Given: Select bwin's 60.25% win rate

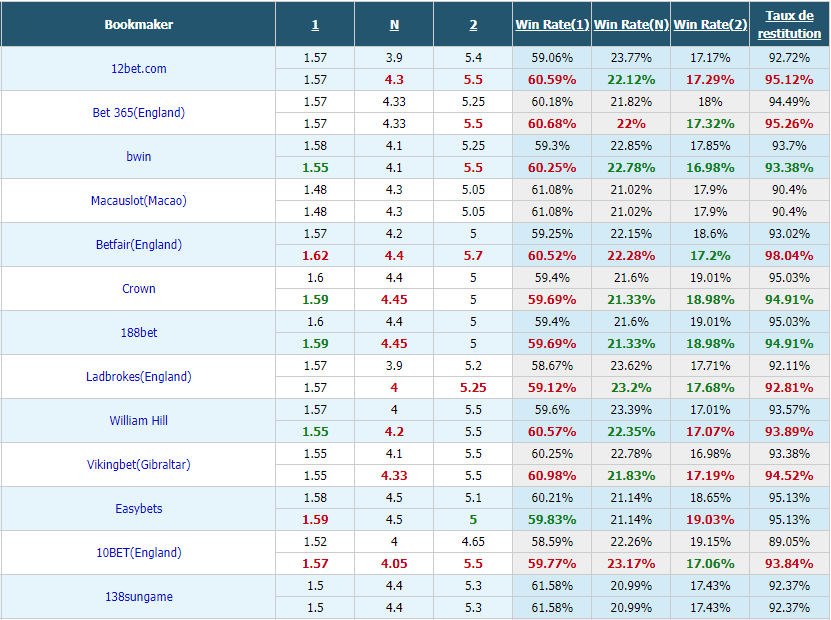Looking at the screenshot, I should pos(552,167).
